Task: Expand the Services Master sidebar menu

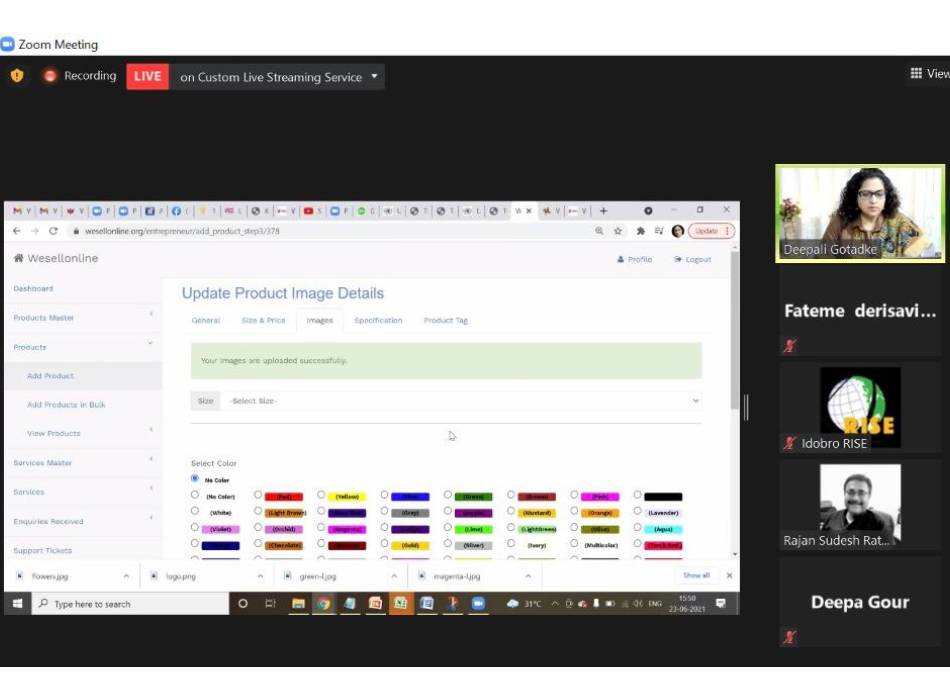Action: pos(83,462)
